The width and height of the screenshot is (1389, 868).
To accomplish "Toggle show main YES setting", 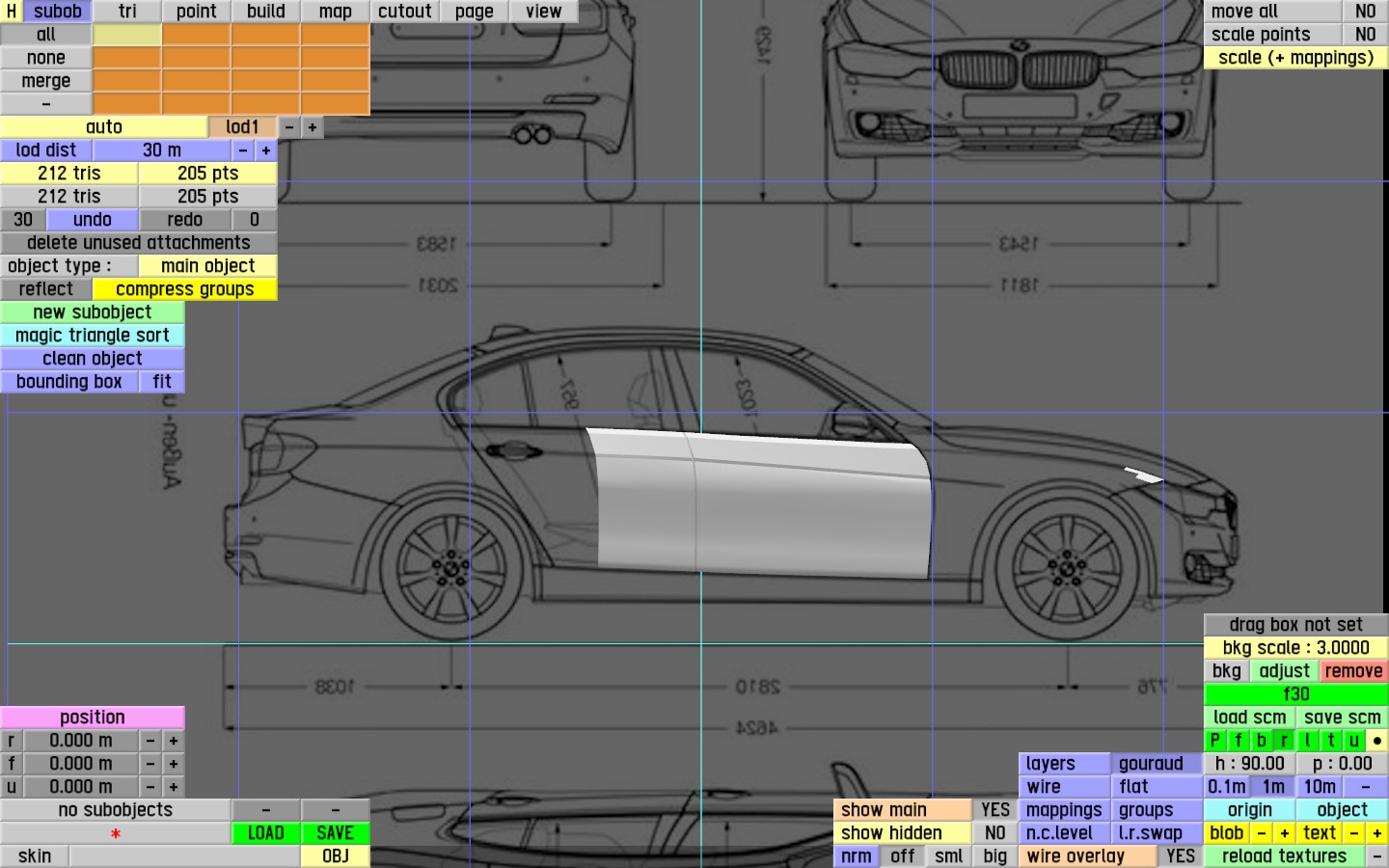I will (x=995, y=810).
